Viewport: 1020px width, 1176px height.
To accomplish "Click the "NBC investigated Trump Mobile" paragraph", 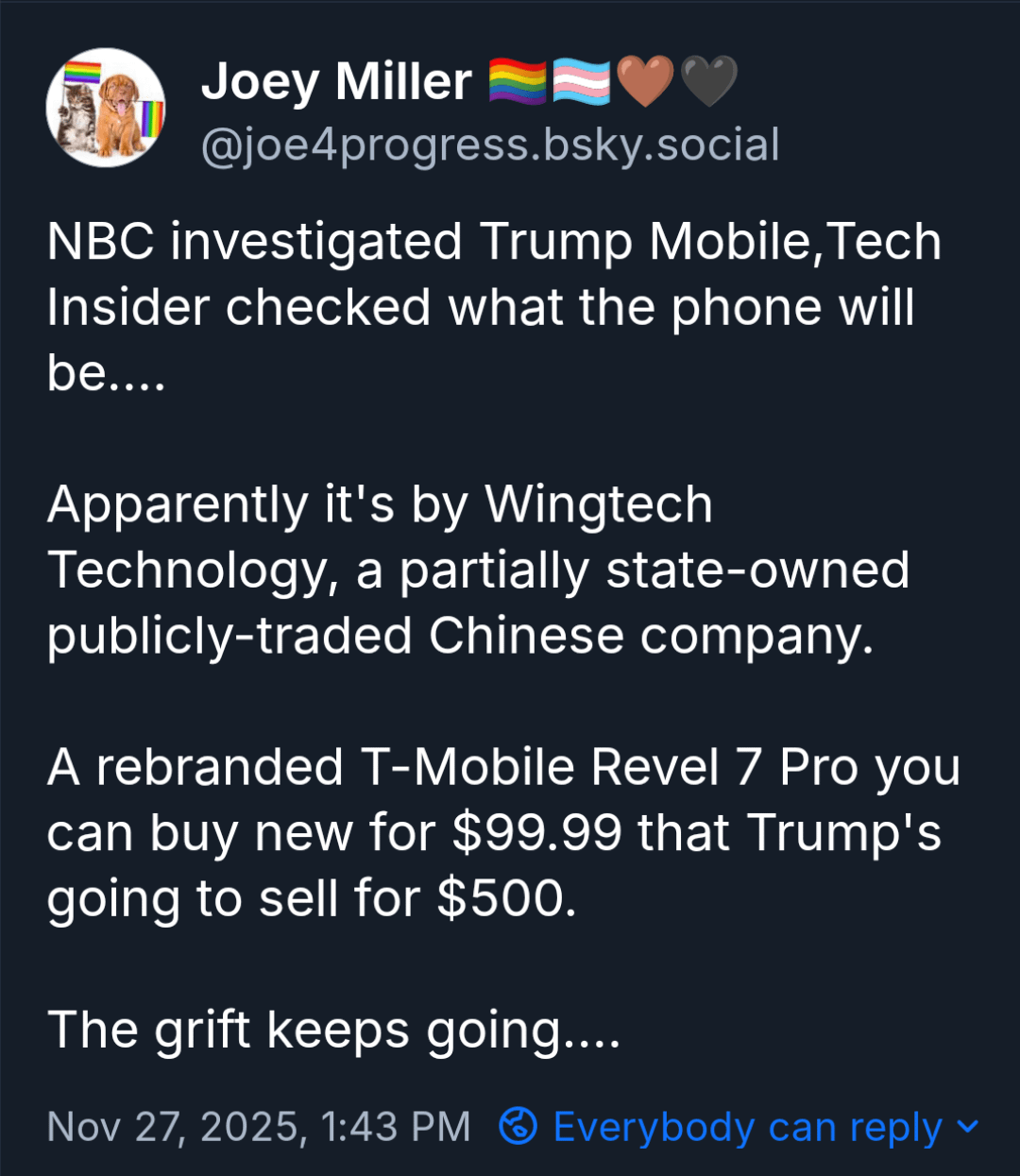I will point(493,242).
